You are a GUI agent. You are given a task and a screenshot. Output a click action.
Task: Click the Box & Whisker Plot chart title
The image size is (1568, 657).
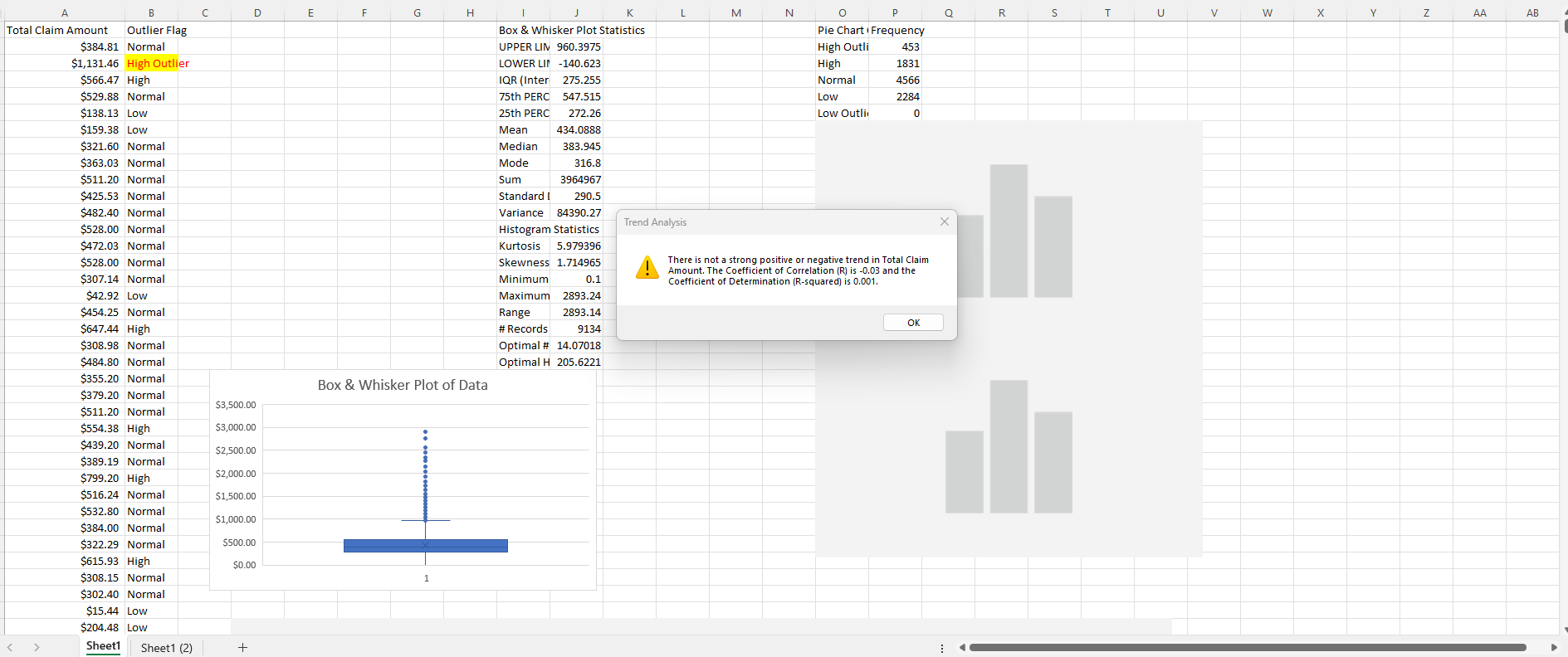pos(403,385)
